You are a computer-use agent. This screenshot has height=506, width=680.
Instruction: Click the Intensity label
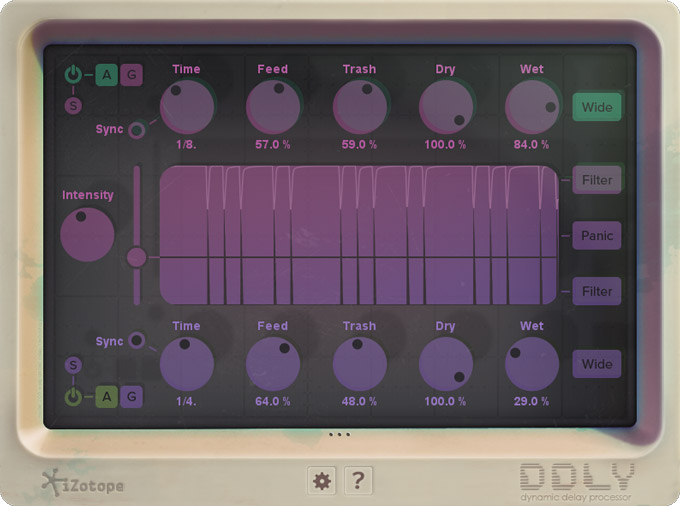[x=88, y=195]
